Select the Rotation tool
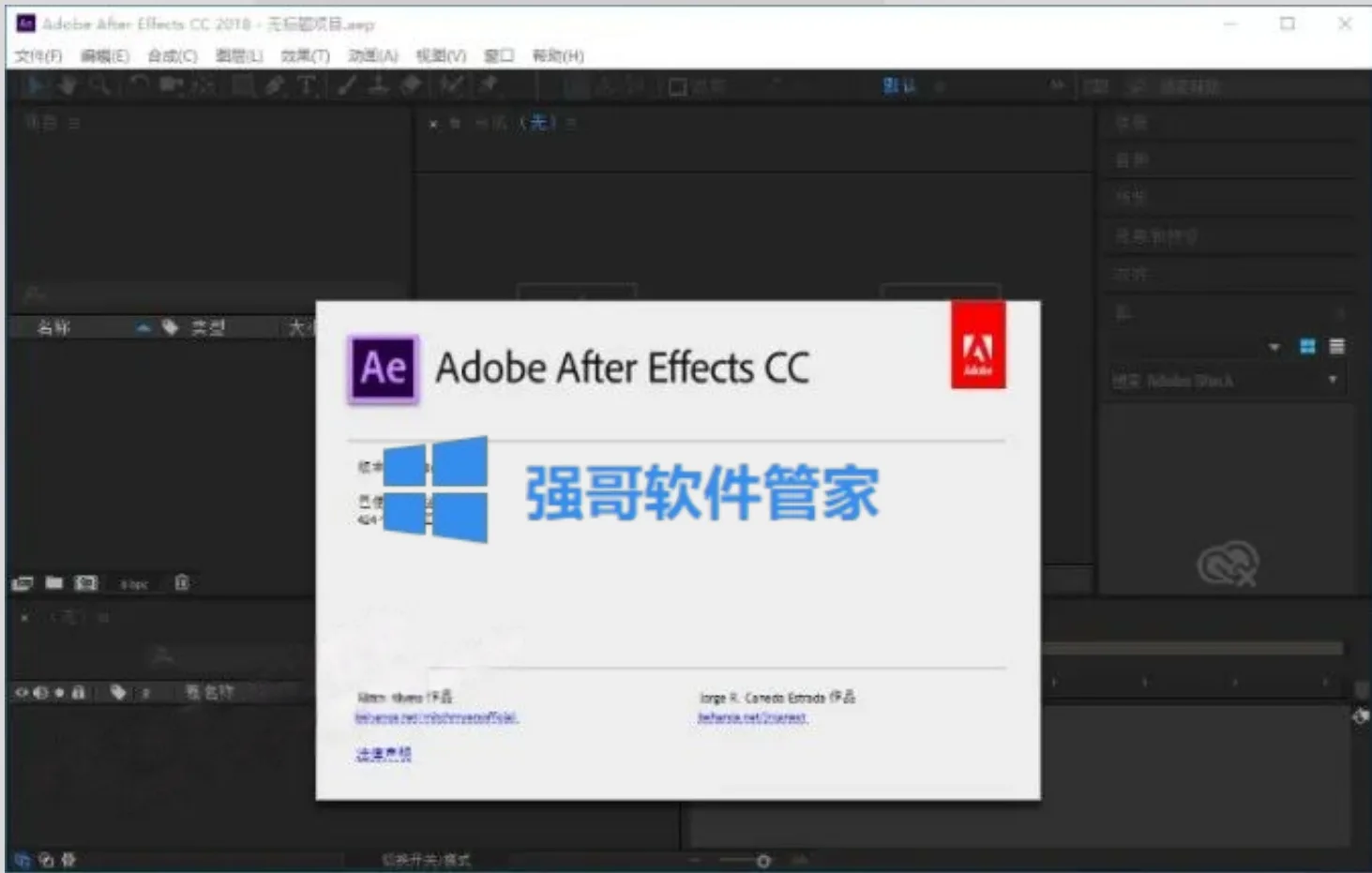This screenshot has width=1372, height=873. (139, 86)
